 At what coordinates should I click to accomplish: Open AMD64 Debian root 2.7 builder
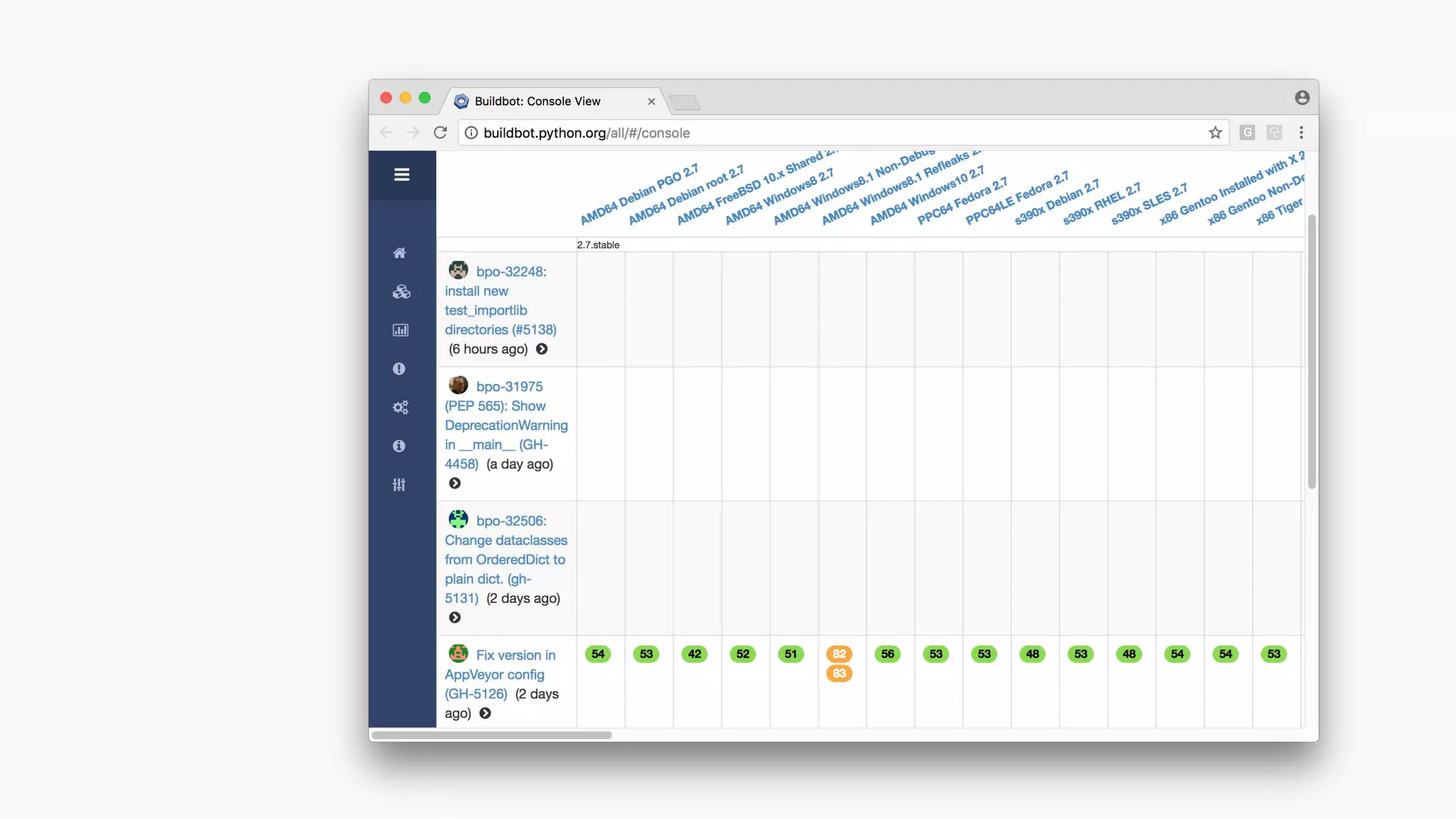[686, 195]
